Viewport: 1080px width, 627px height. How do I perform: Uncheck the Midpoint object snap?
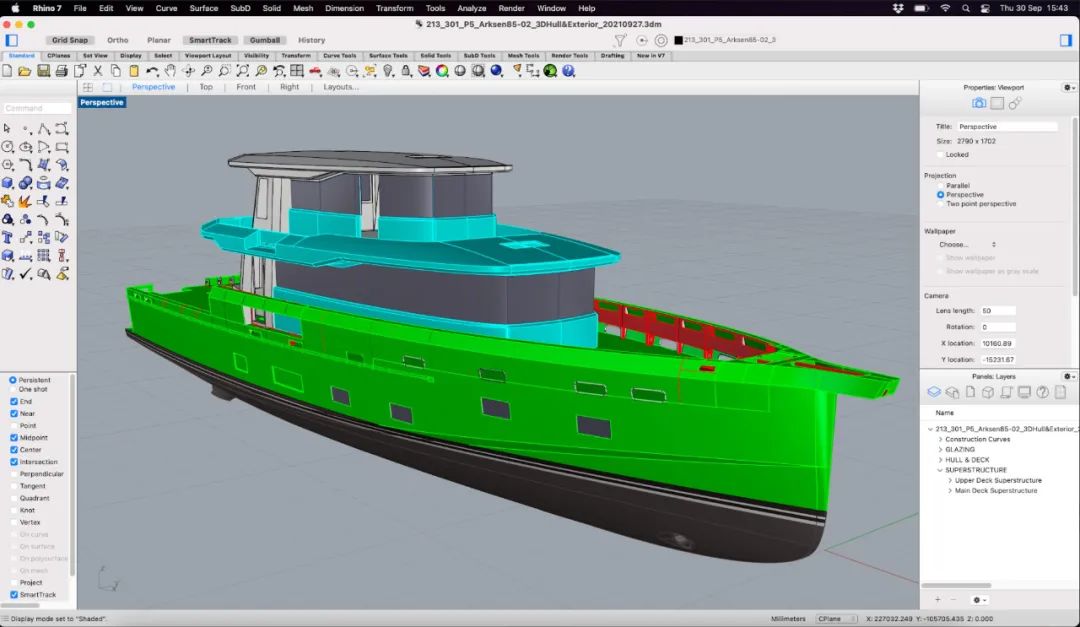14,438
